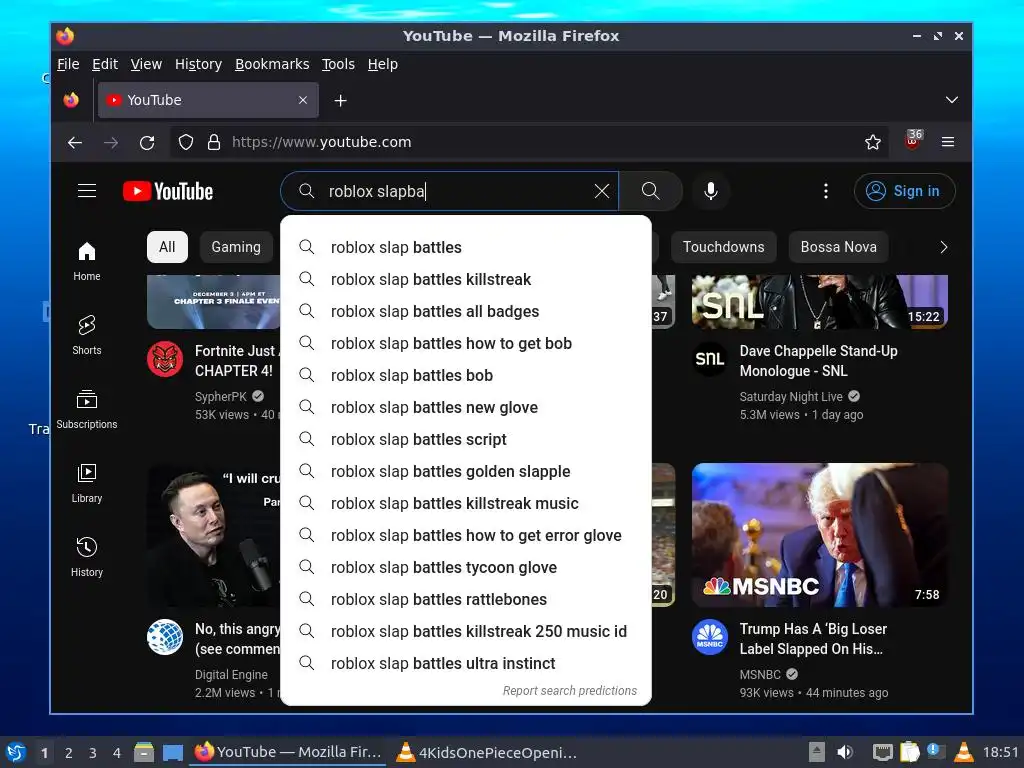
Task: Open Digital Engine channel avatar
Action: pos(165,637)
